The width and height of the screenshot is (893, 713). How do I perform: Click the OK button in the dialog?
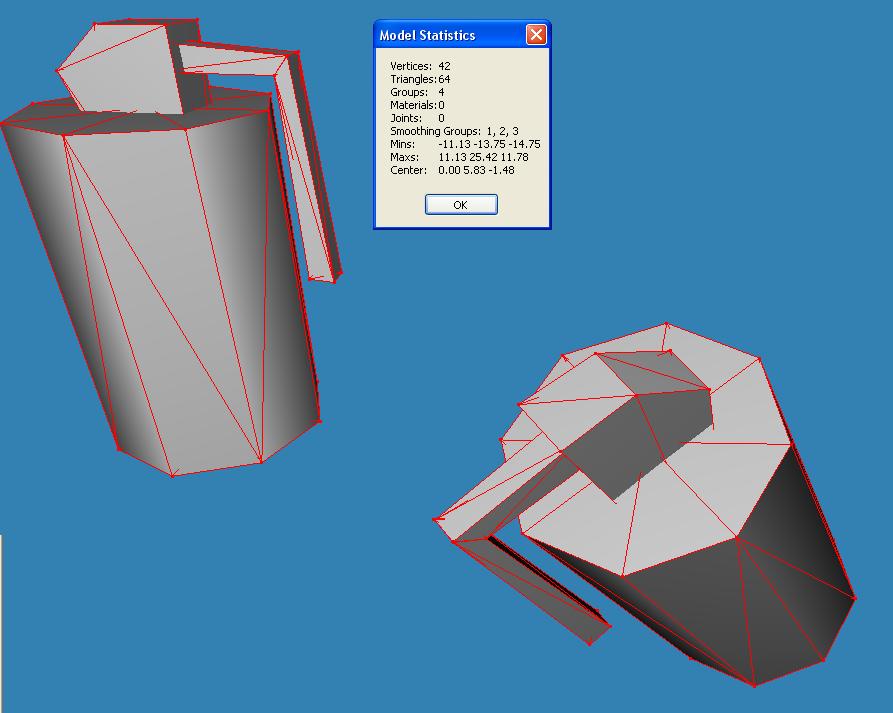[461, 205]
